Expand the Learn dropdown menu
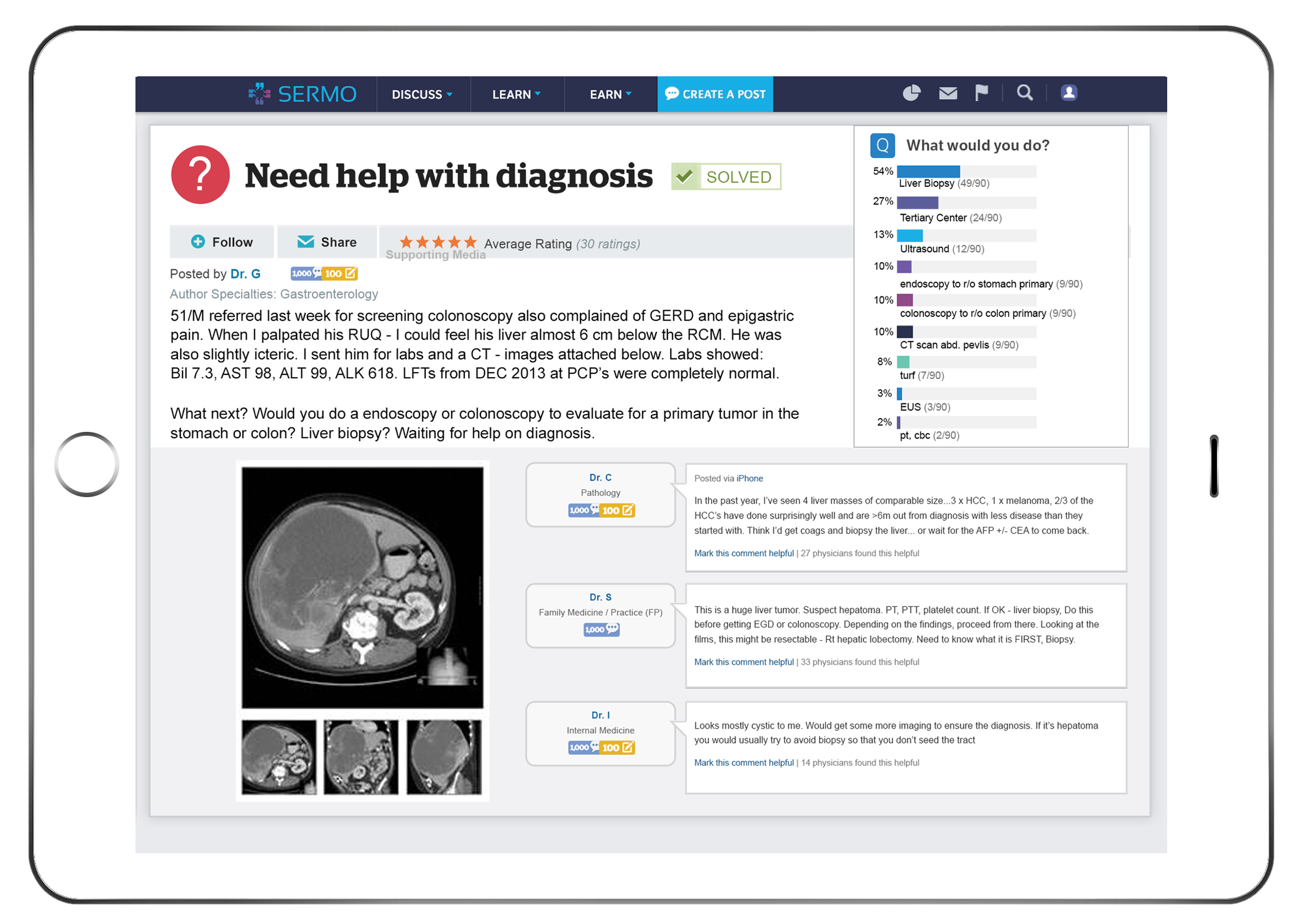Screen dimensions: 1301x924 pyautogui.click(x=516, y=95)
